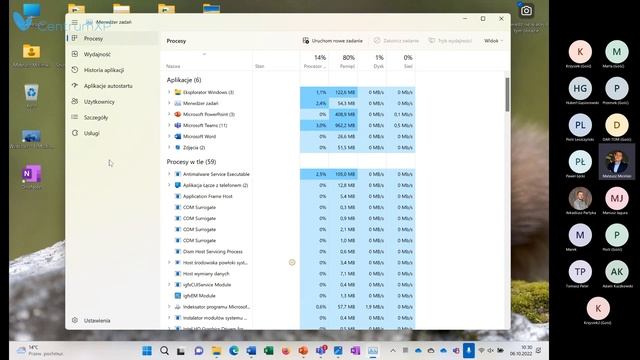Sort processes by Pamięć 80% column
This screenshot has width=640, height=360.
(x=343, y=61)
